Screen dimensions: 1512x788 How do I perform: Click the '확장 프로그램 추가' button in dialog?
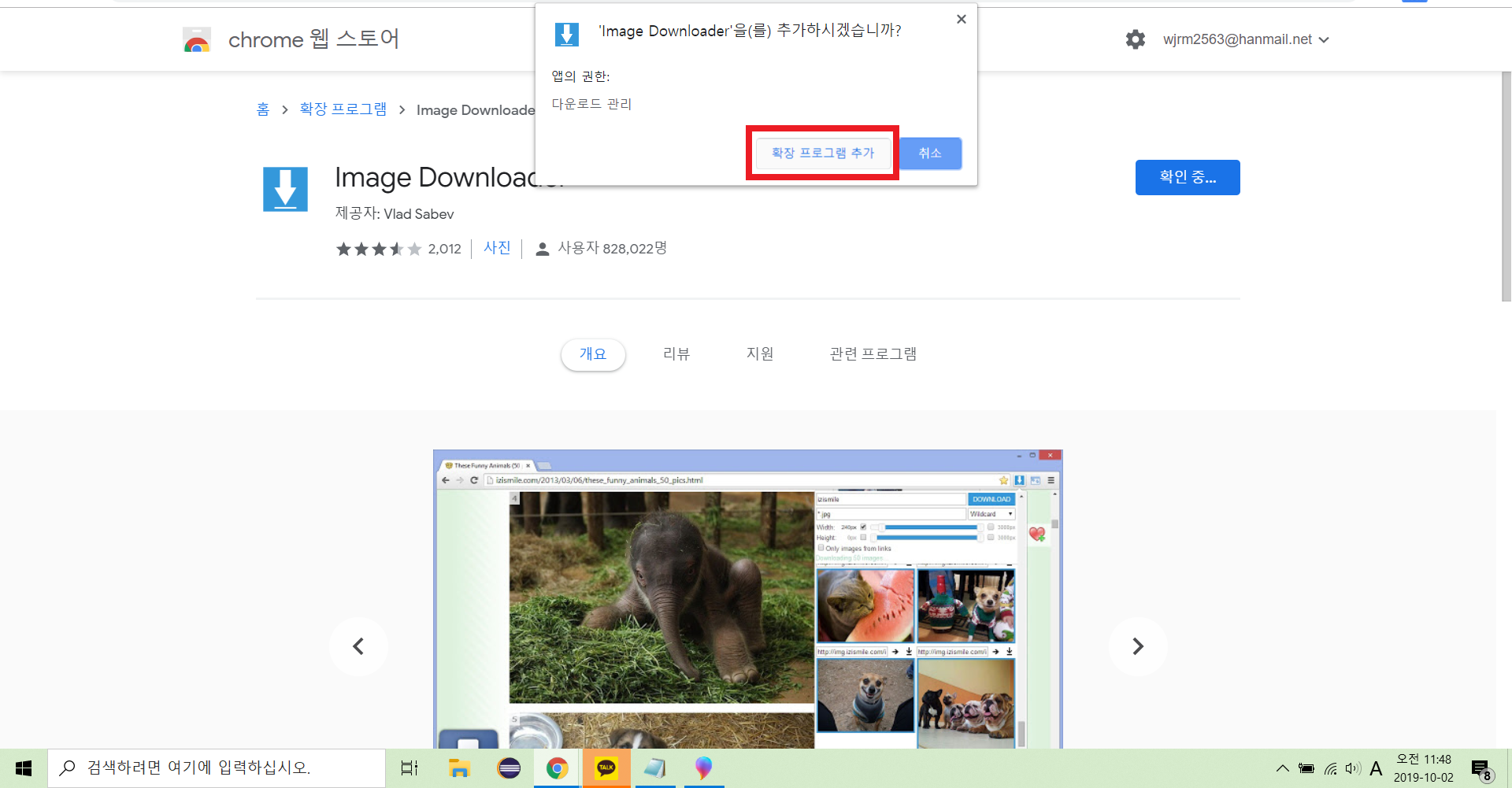pos(823,154)
